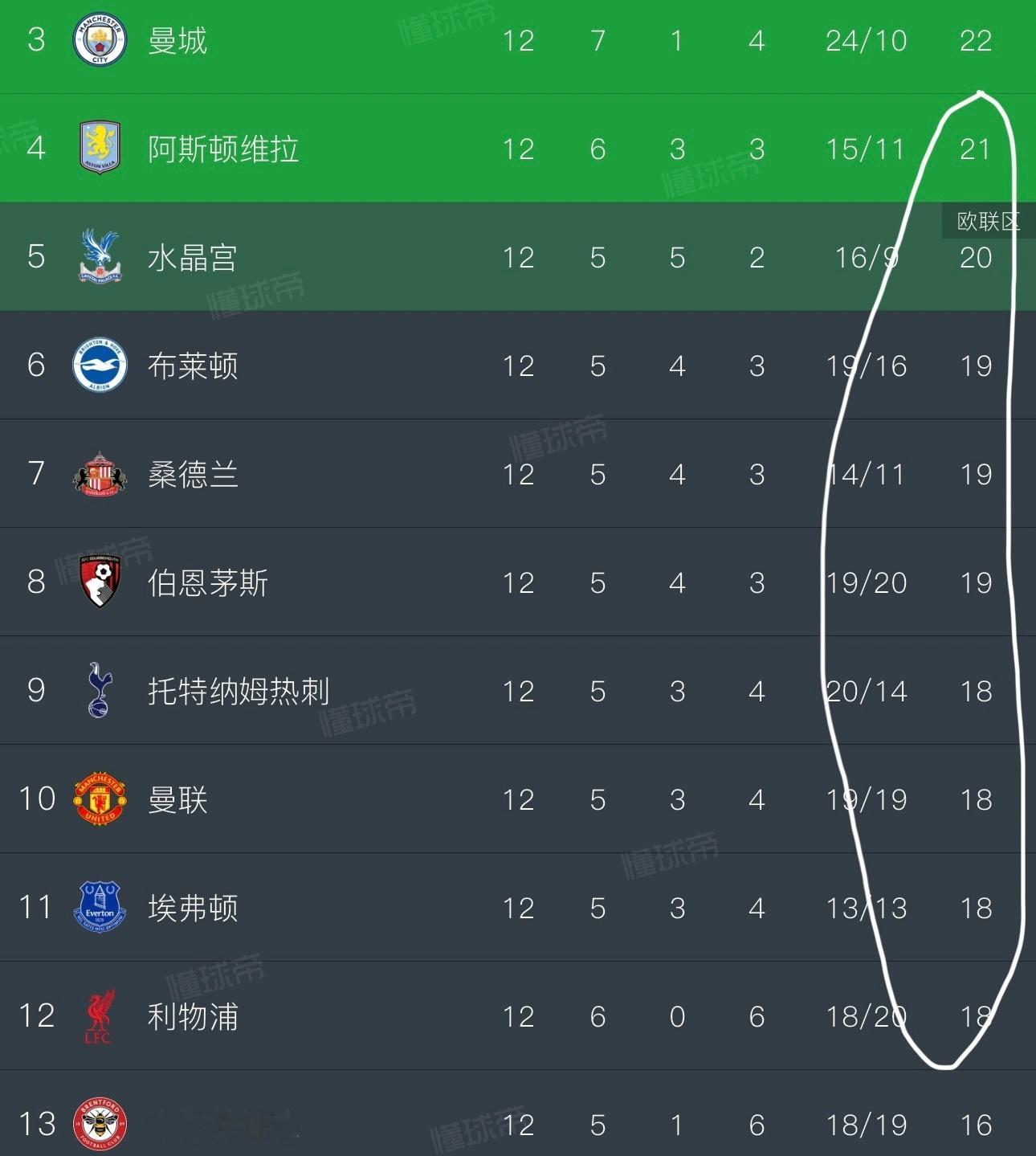Image resolution: width=1036 pixels, height=1156 pixels.
Task: Click the Brighton seagull crest
Action: pyautogui.click(x=100, y=366)
